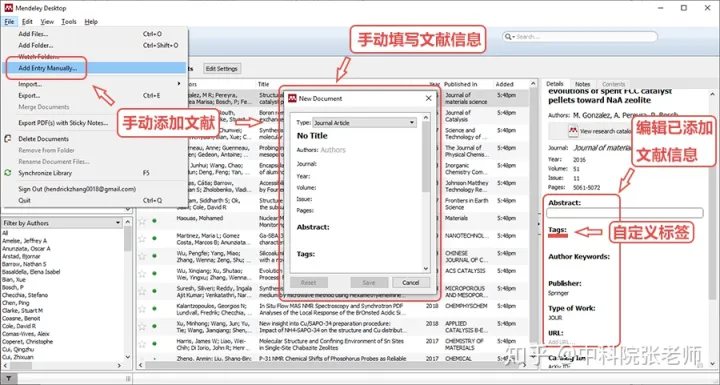The height and width of the screenshot is (385, 720).
Task: Click the Authors field in New Document dialog
Action: (333, 150)
